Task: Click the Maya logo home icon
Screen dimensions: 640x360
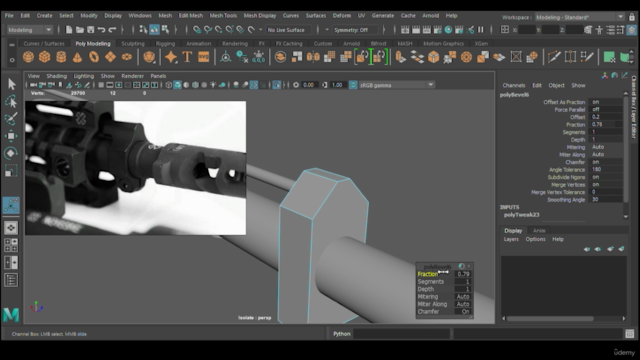Action: 11,315
